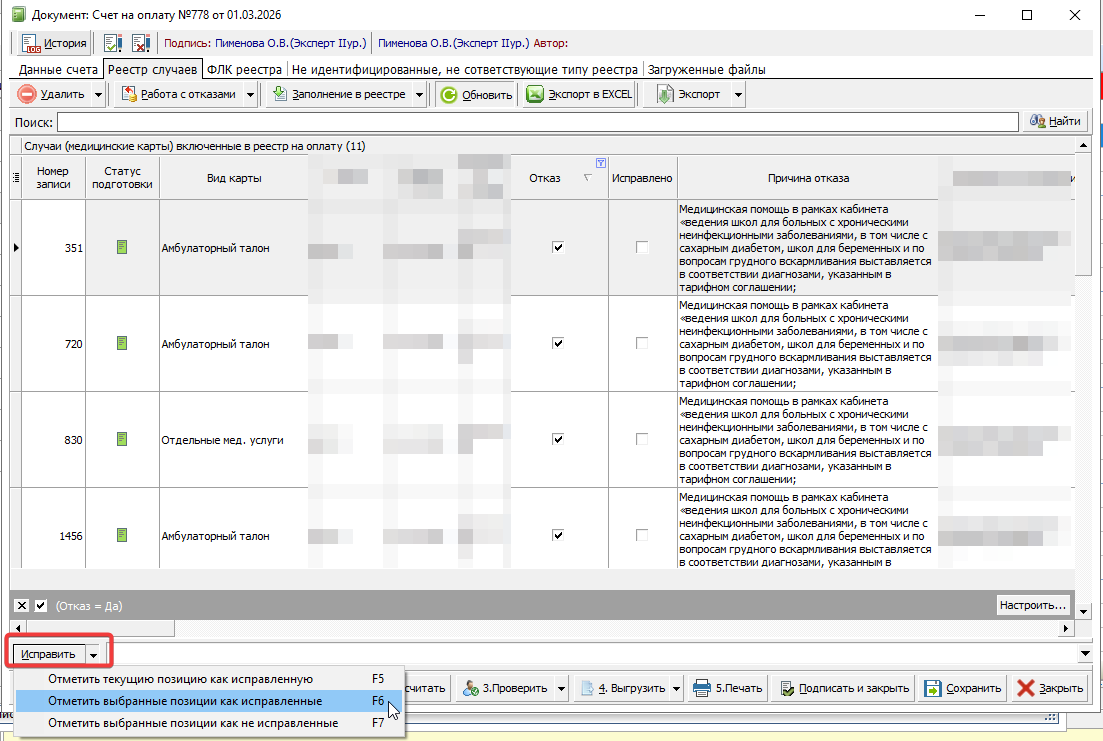Click the Обновить refresh button
Viewport: 1103px width, 741px height.
(x=476, y=95)
